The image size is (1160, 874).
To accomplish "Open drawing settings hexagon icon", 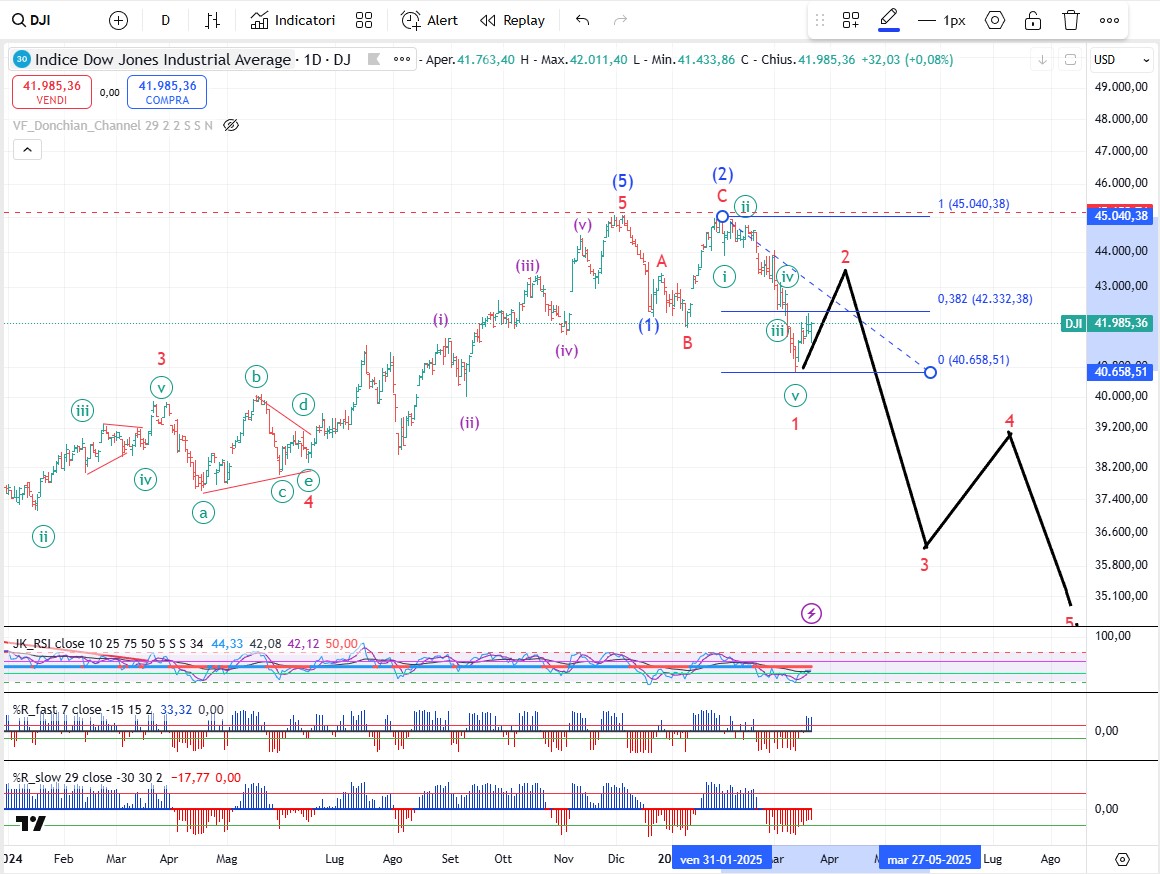I will (x=994, y=20).
